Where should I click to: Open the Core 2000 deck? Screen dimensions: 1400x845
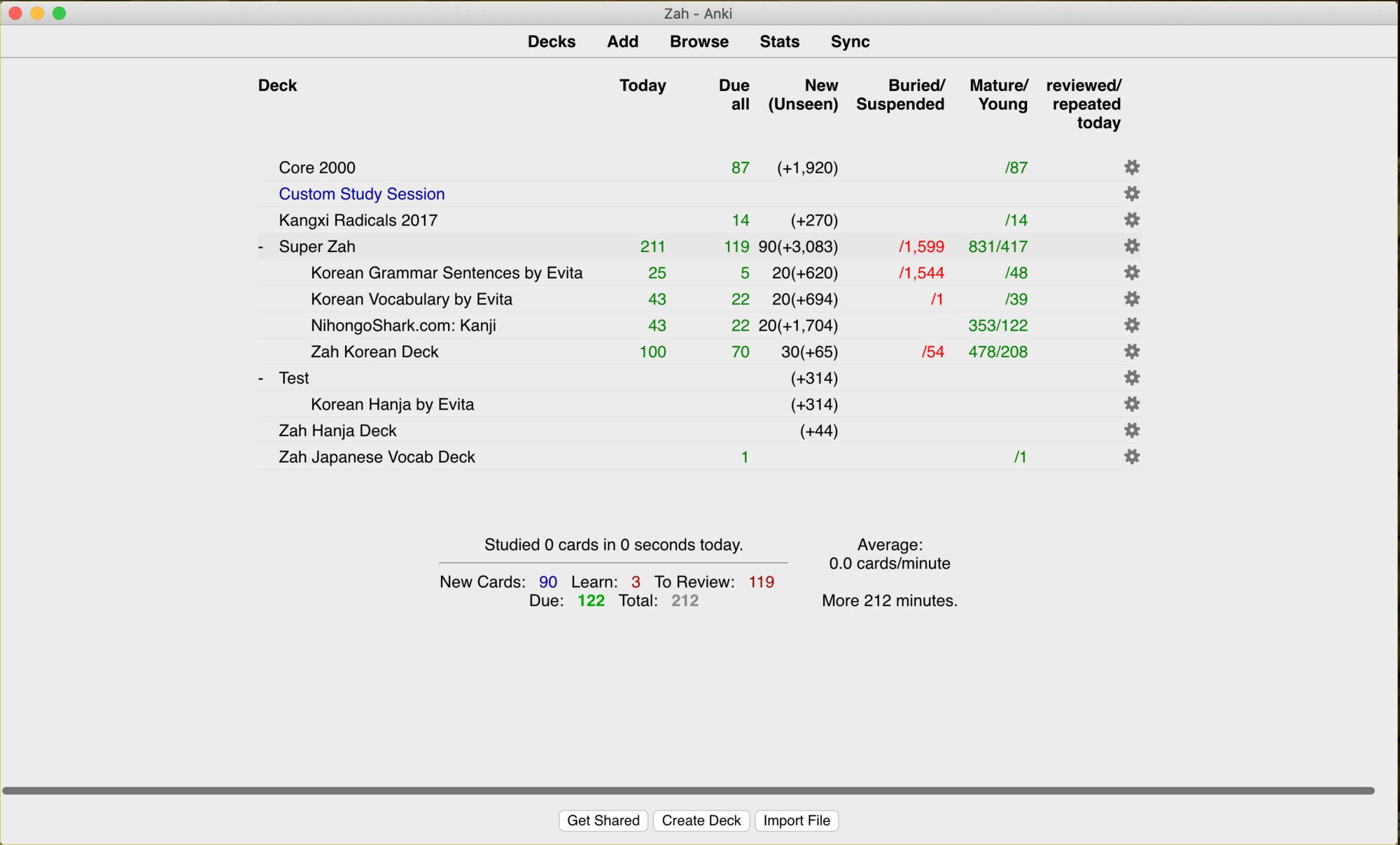[317, 167]
